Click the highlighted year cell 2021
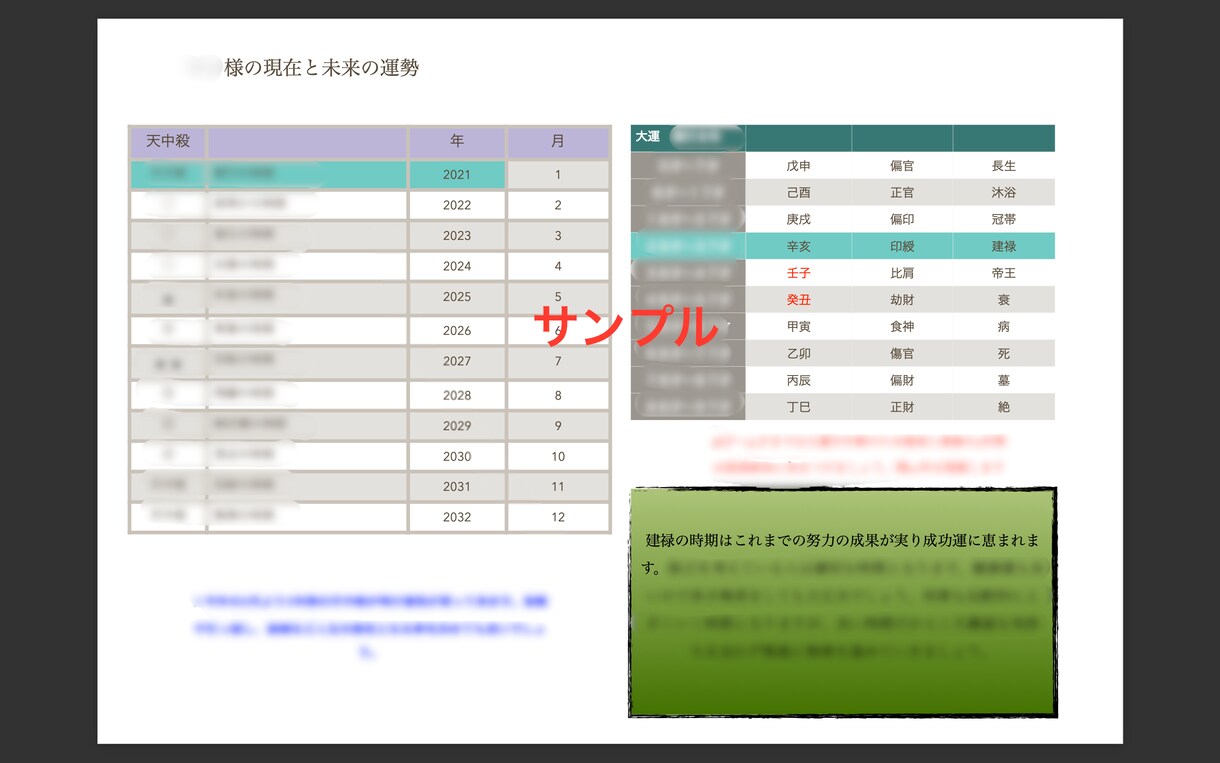 tap(457, 174)
